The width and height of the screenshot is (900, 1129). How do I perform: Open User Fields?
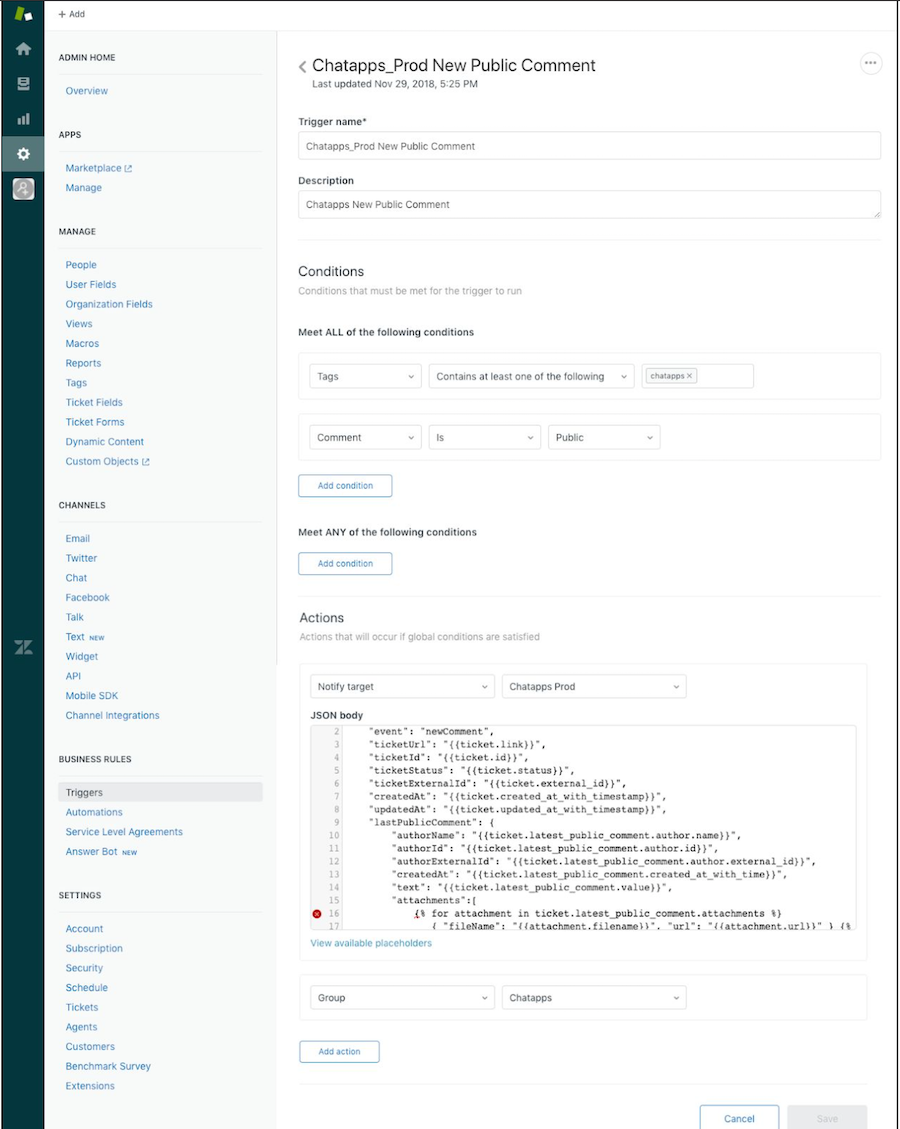tap(91, 284)
